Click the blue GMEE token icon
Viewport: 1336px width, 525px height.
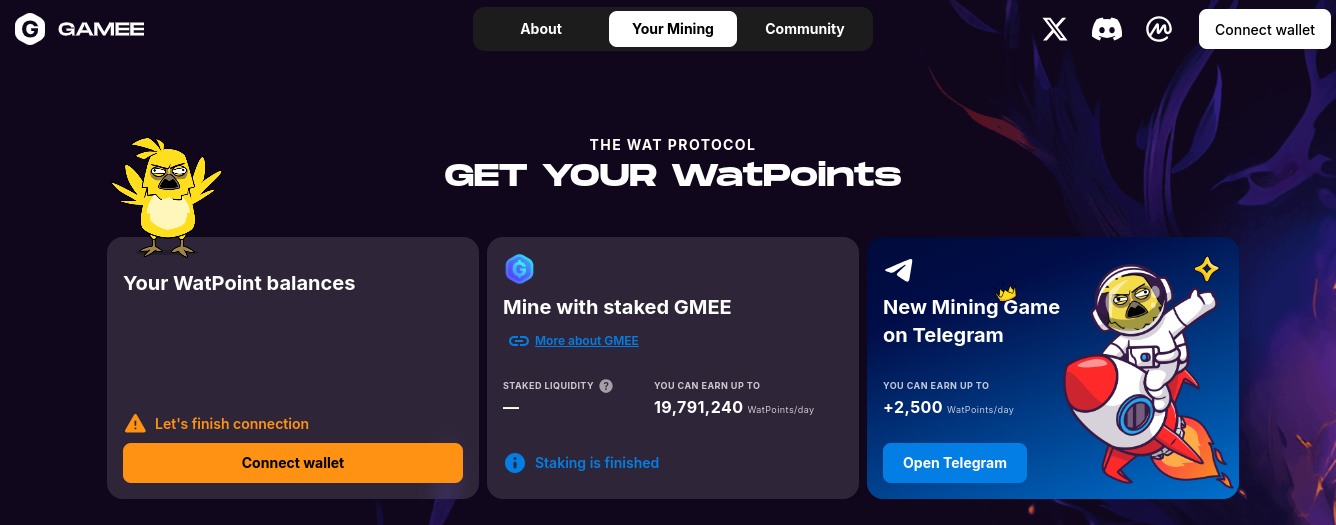tap(519, 268)
